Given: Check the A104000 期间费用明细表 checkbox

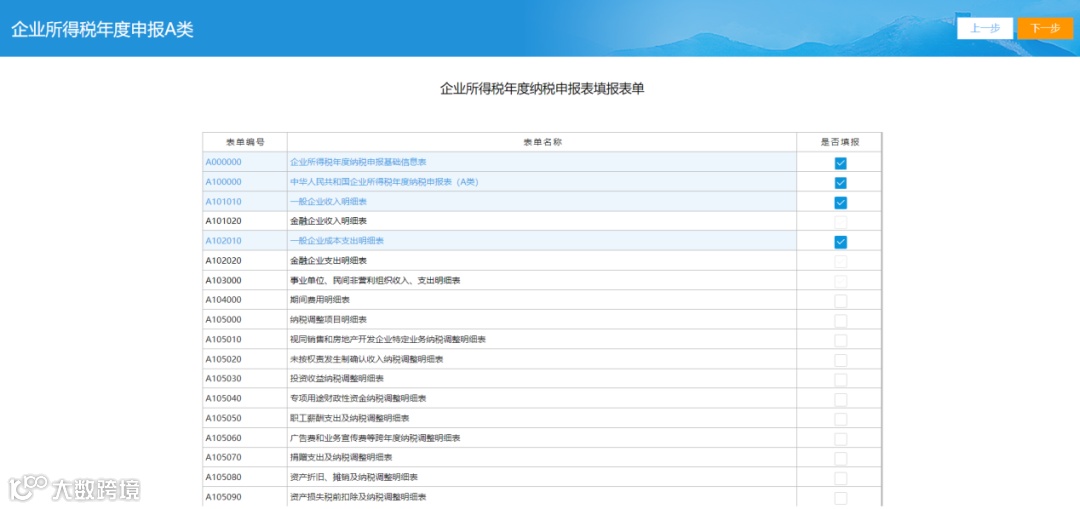Looking at the screenshot, I should pos(840,301).
